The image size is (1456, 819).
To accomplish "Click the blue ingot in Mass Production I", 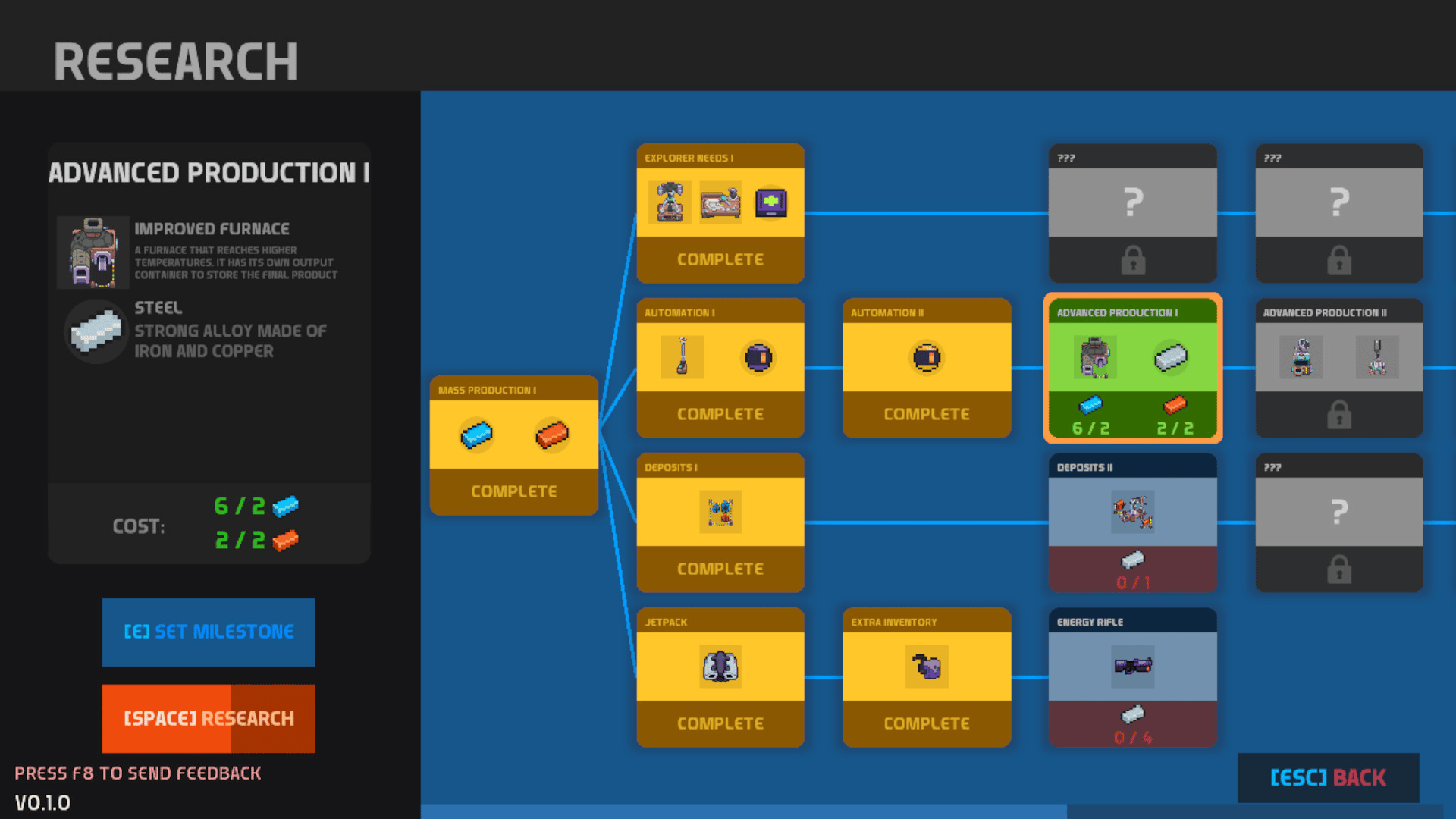I will click(476, 435).
